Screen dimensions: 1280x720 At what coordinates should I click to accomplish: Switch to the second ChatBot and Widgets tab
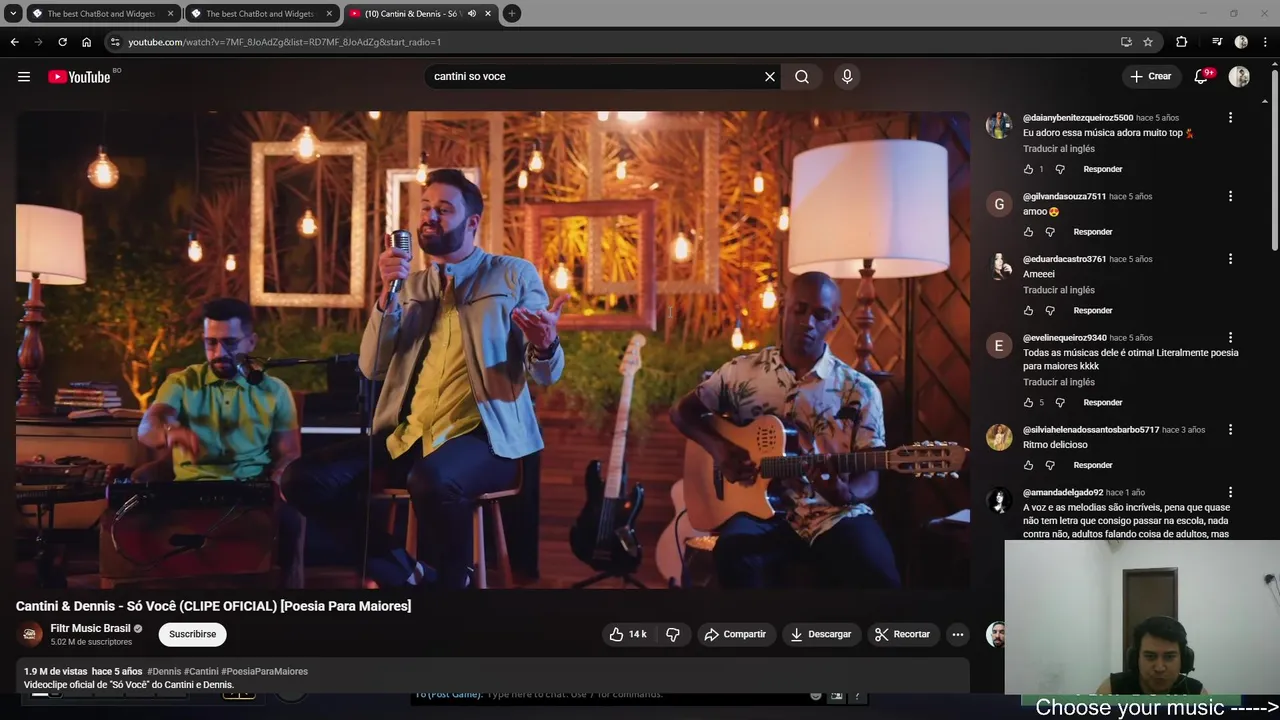click(260, 14)
